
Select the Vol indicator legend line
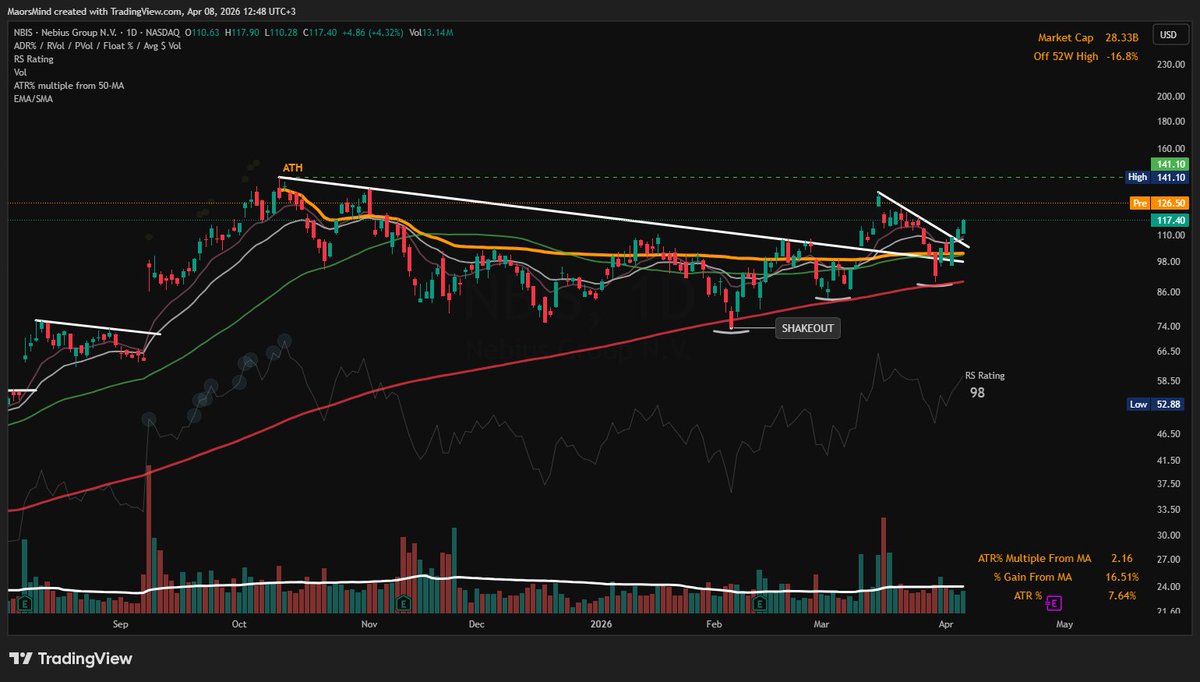point(18,72)
